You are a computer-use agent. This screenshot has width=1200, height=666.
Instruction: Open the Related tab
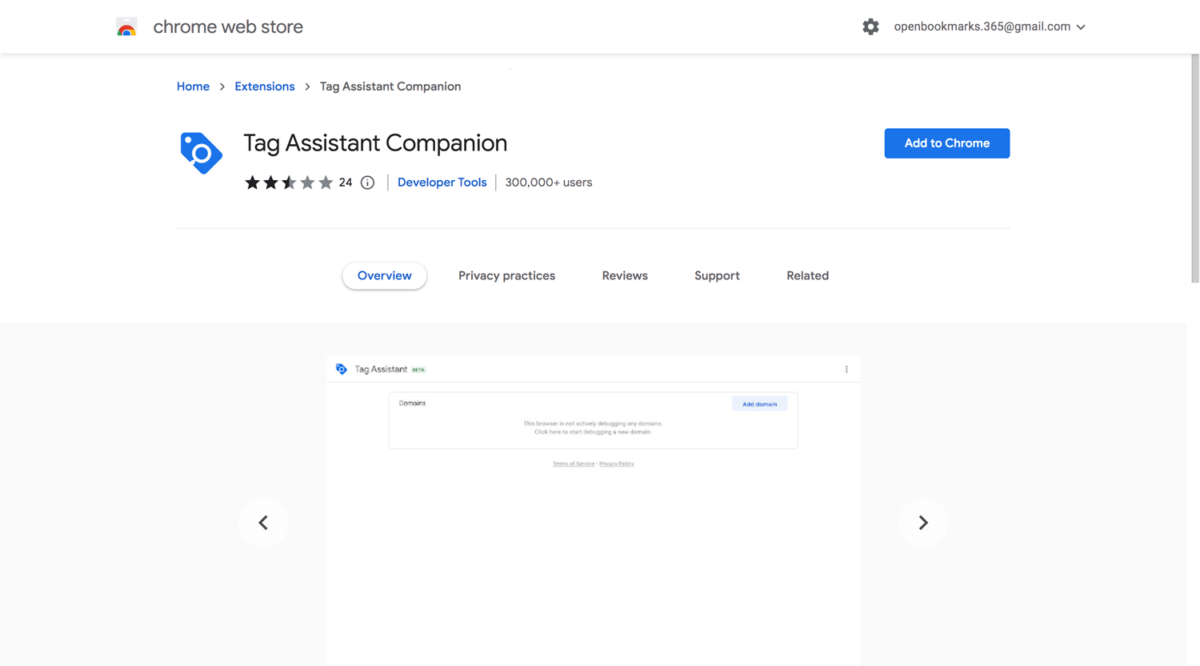[x=808, y=276]
